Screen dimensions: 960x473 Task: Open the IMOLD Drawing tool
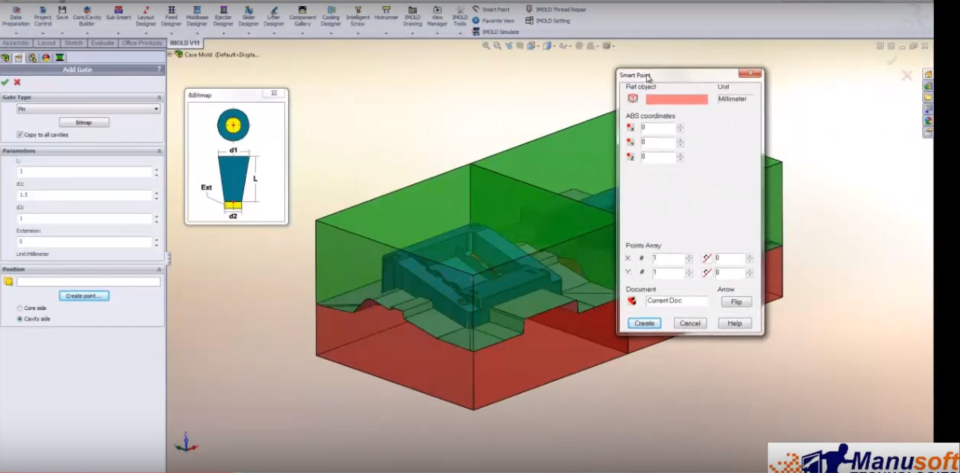413,17
